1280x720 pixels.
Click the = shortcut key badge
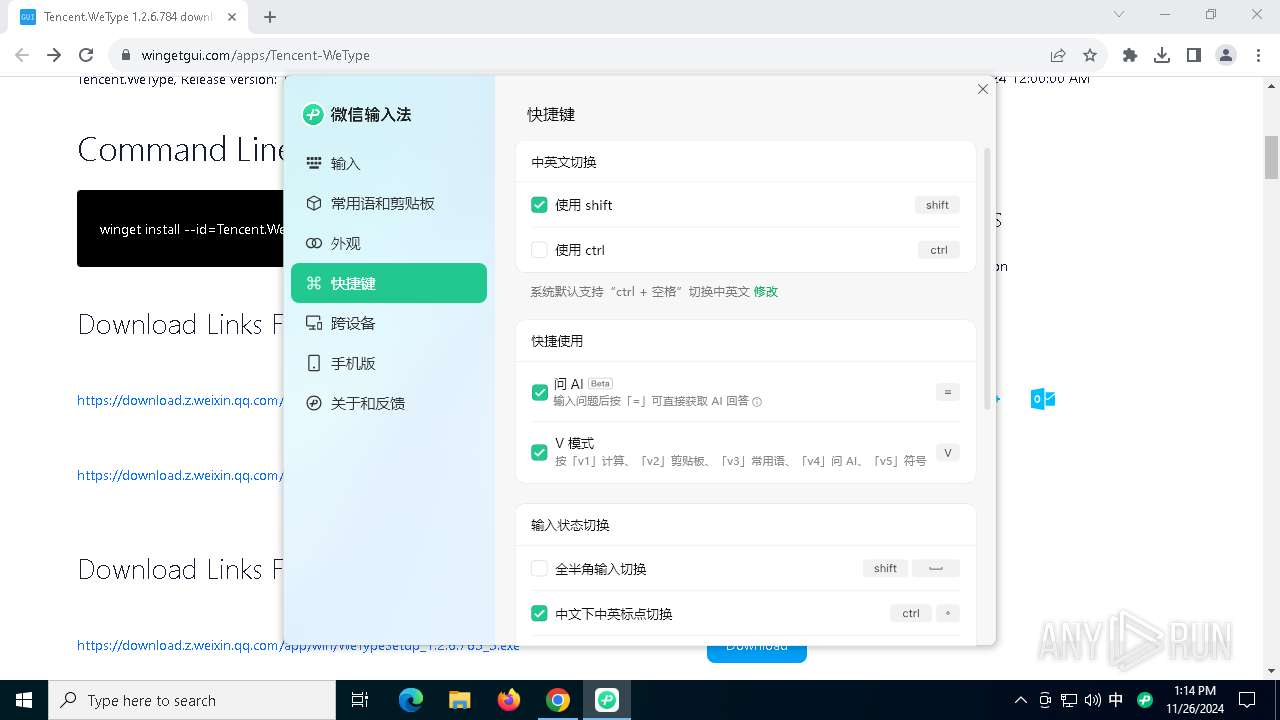click(948, 392)
